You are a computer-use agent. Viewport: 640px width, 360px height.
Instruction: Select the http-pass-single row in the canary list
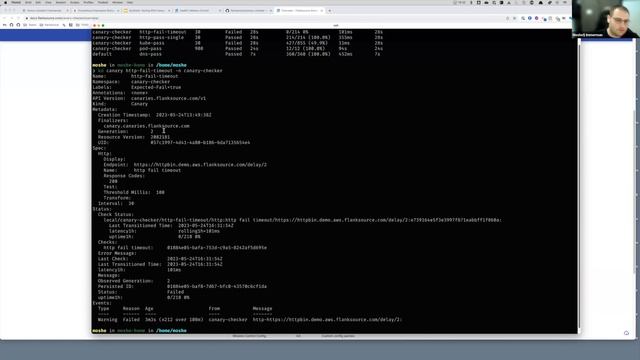click(238, 38)
